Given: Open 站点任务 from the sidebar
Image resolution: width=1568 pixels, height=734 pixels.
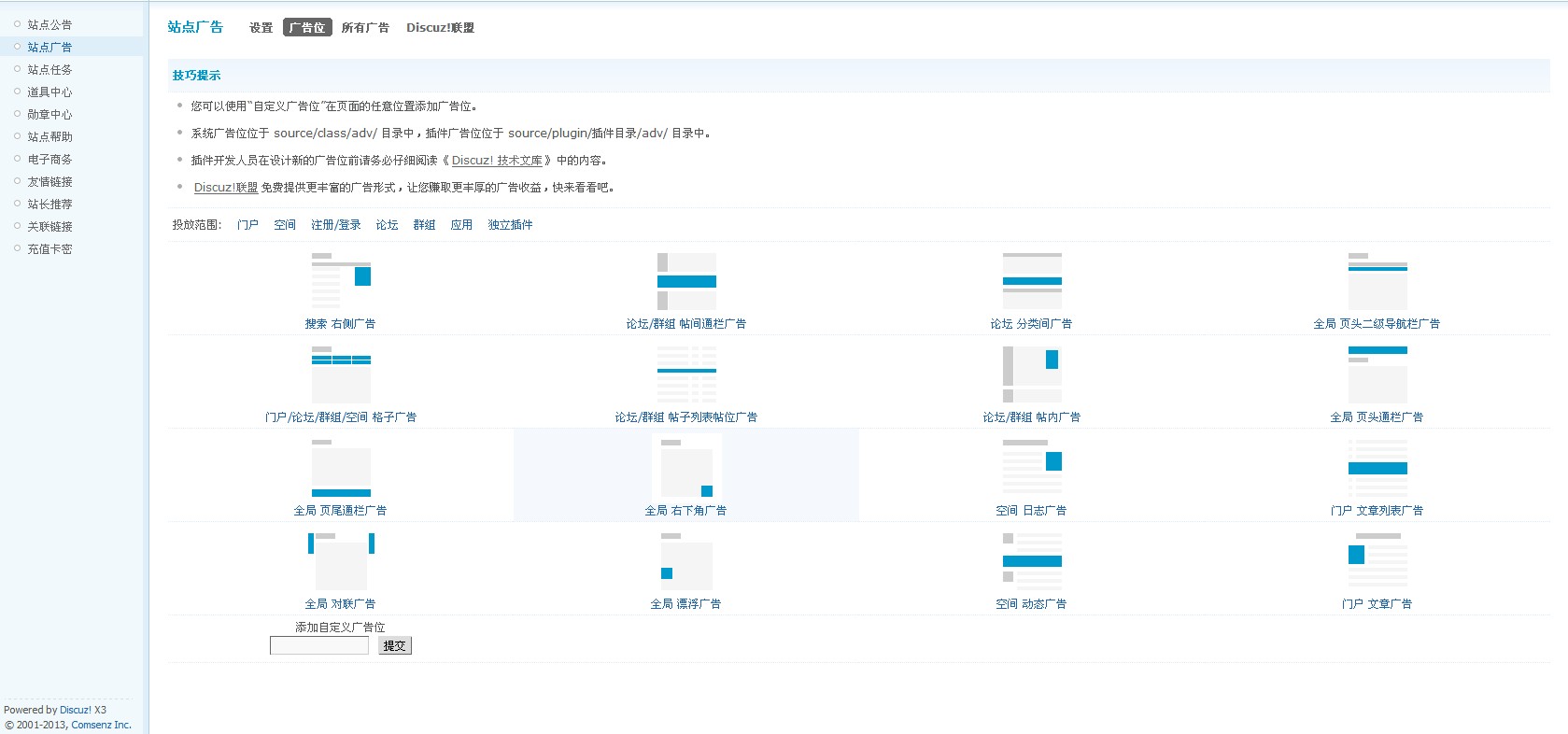Looking at the screenshot, I should (49, 69).
